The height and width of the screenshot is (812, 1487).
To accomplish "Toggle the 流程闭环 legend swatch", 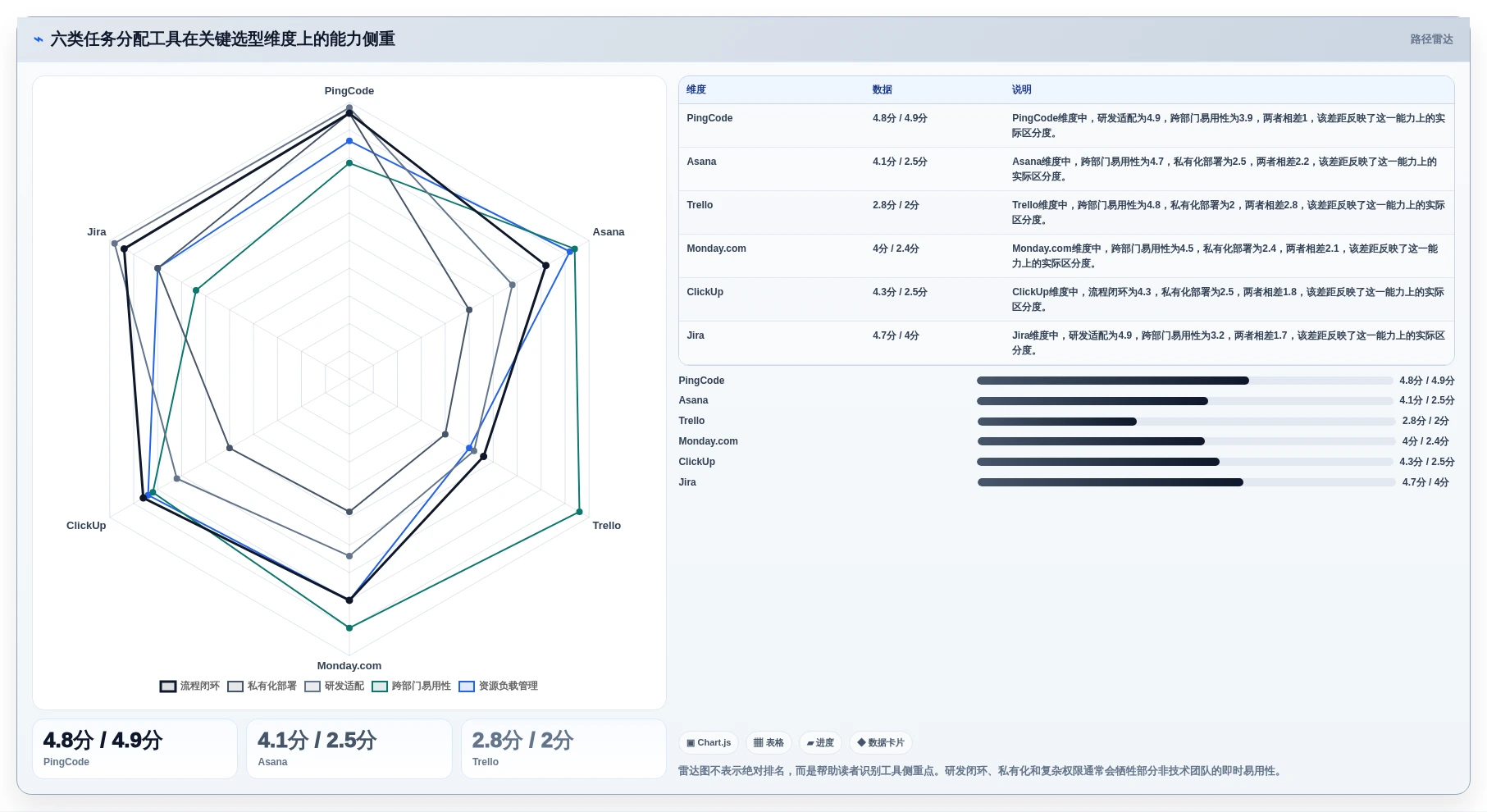I will coord(168,687).
